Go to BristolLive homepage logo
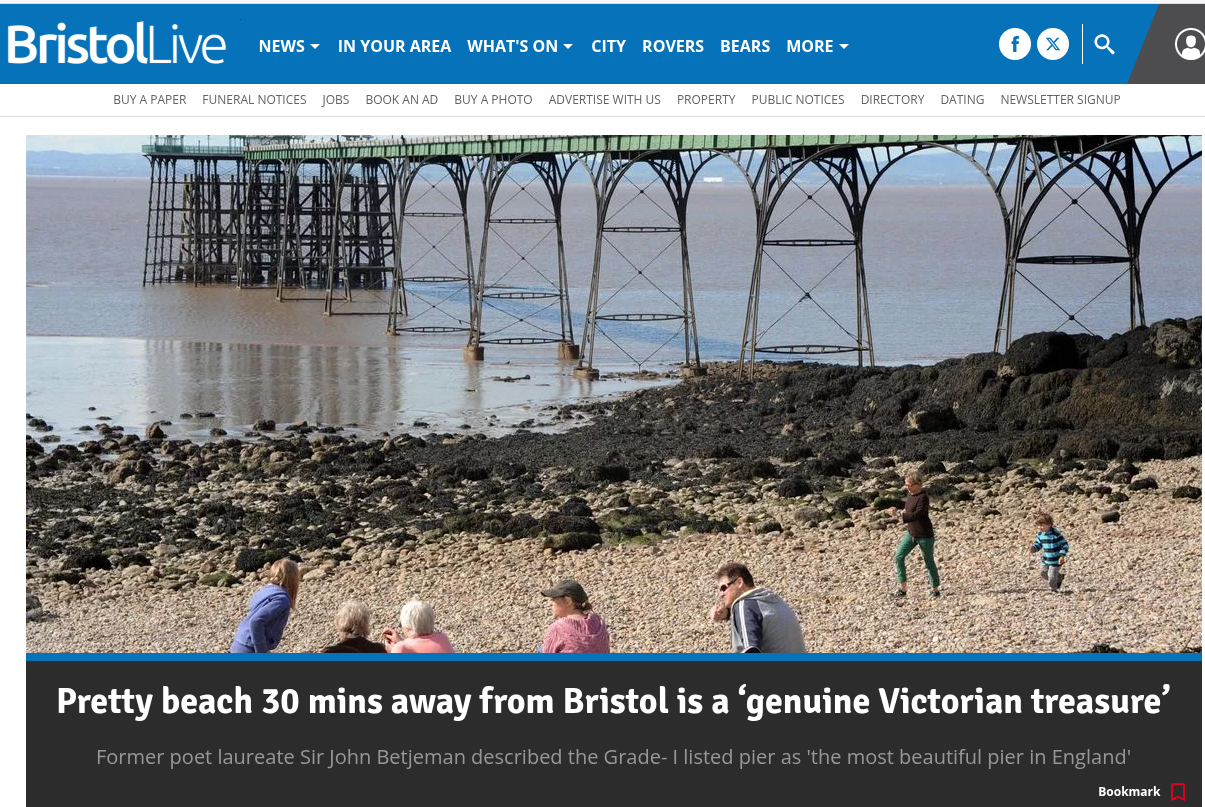This screenshot has width=1205, height=807. click(x=116, y=44)
